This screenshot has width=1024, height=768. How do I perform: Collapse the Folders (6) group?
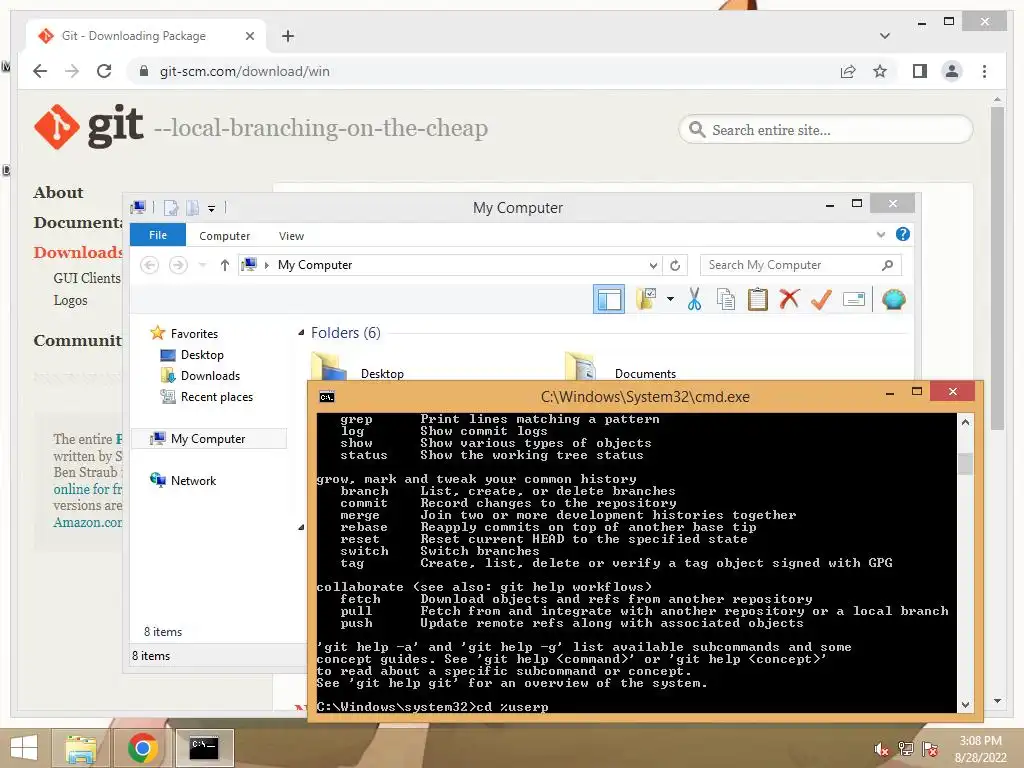(301, 333)
